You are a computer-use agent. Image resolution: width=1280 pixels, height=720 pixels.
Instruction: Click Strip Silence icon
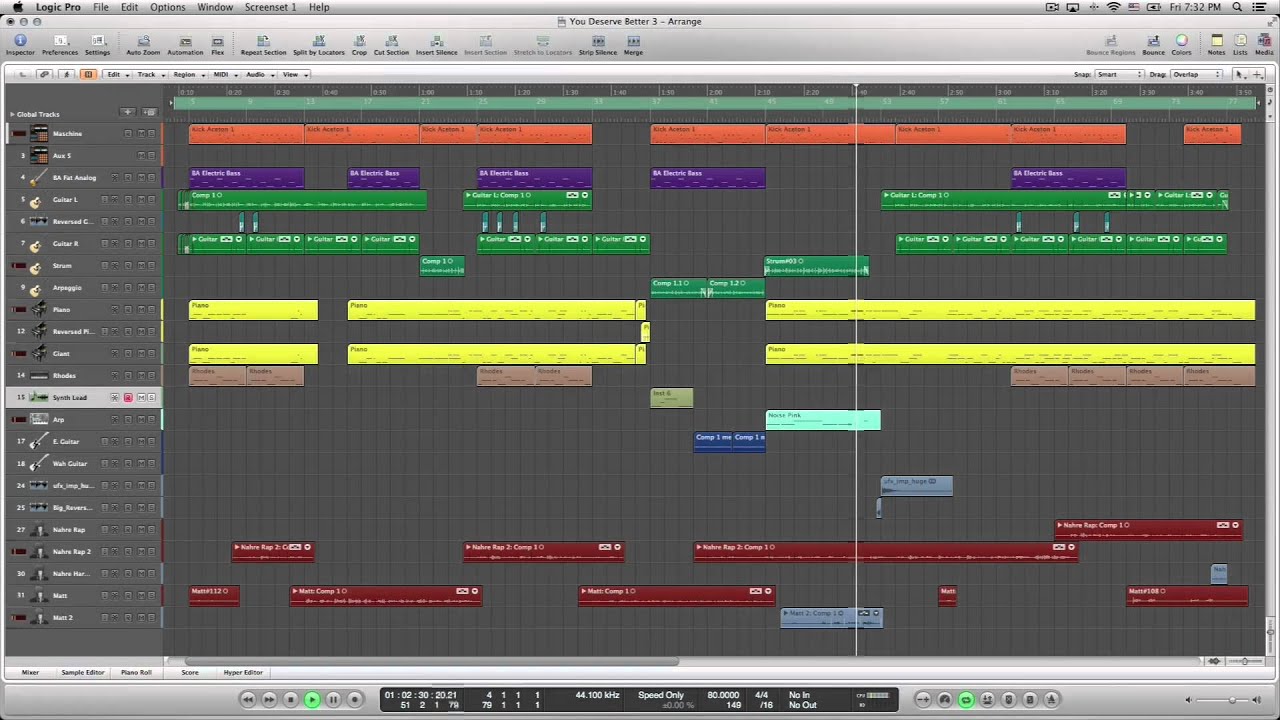[598, 44]
